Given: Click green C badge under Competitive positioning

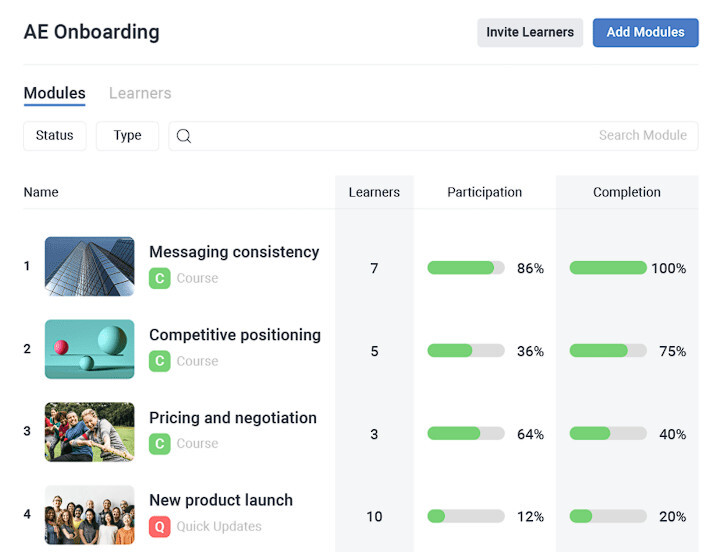Looking at the screenshot, I should 159,361.
